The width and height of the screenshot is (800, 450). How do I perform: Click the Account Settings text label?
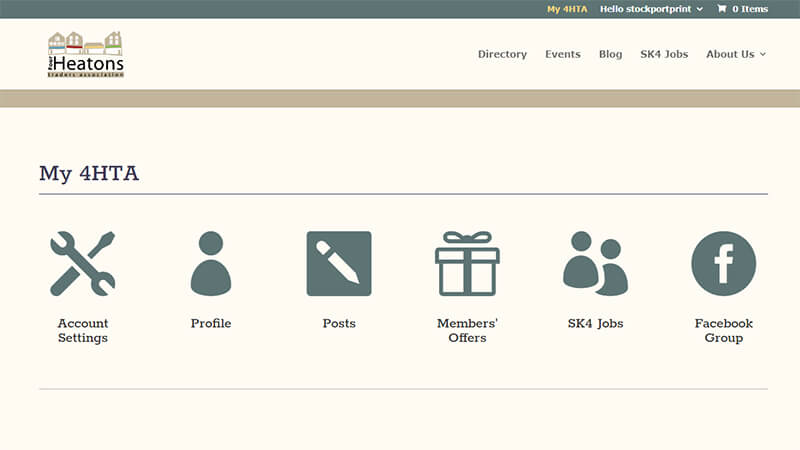(83, 331)
